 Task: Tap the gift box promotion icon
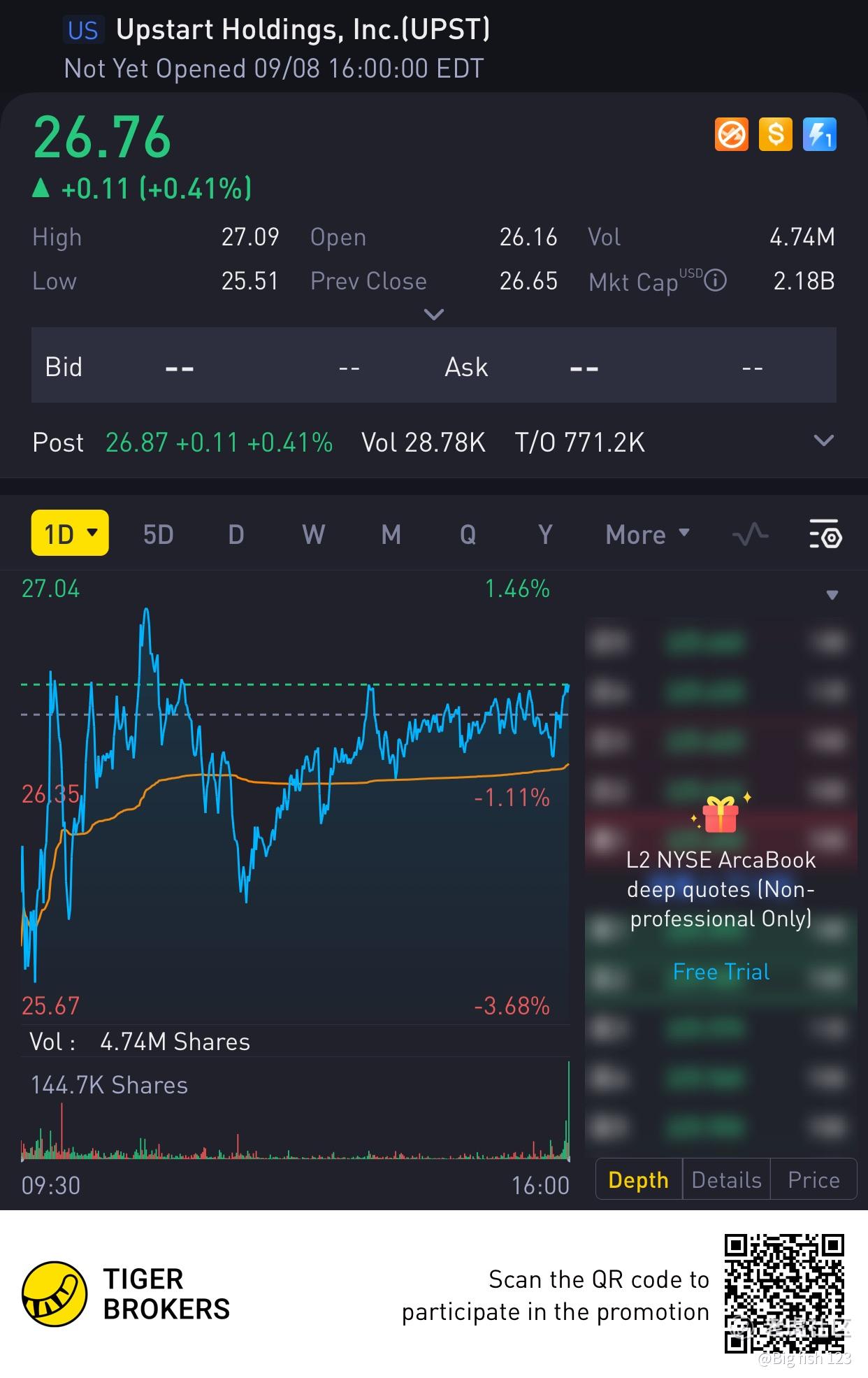click(x=721, y=814)
